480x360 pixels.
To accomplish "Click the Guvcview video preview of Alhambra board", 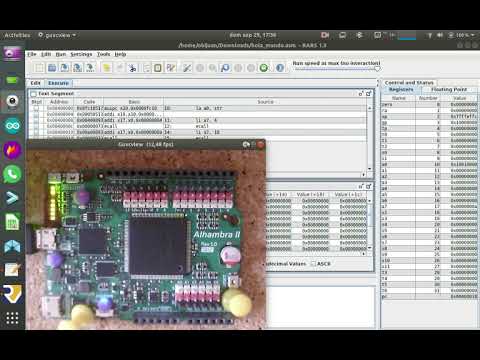I will pos(146,239).
